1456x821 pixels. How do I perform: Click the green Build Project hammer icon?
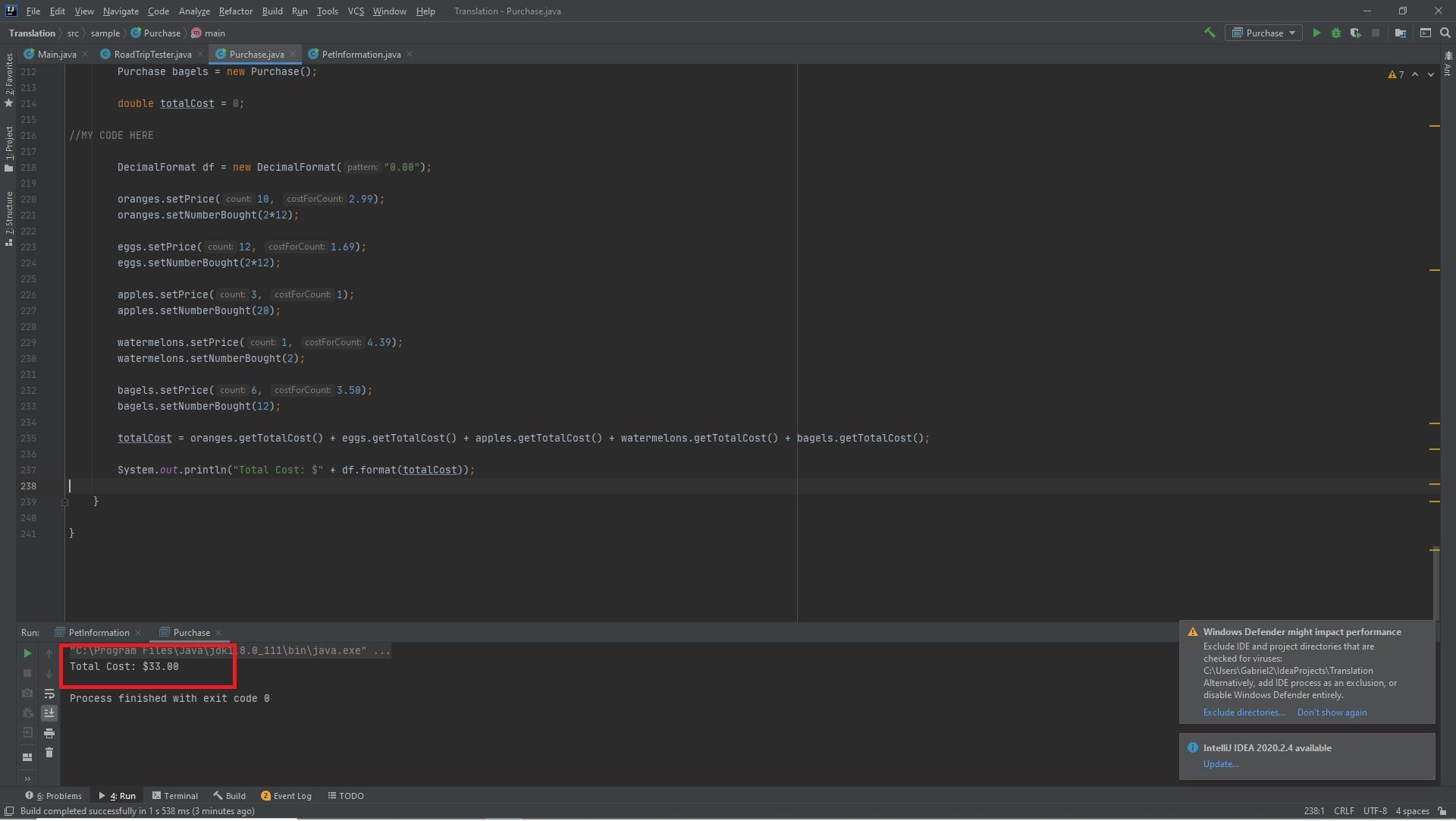click(1210, 33)
